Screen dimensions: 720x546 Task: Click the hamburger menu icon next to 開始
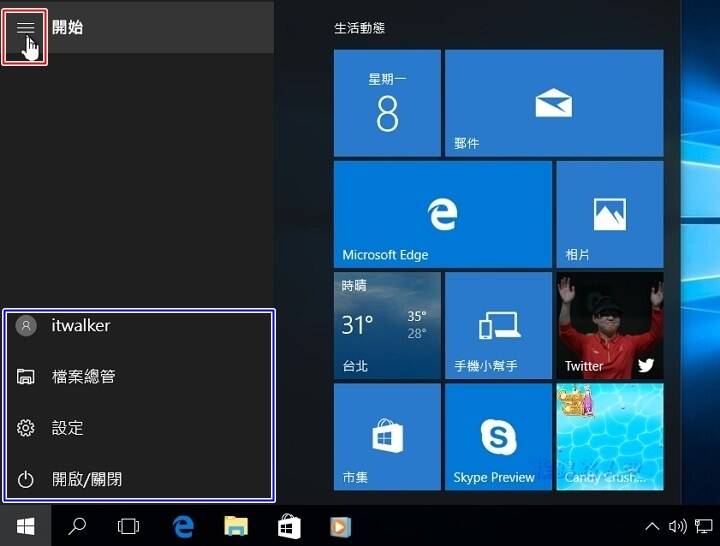point(26,28)
